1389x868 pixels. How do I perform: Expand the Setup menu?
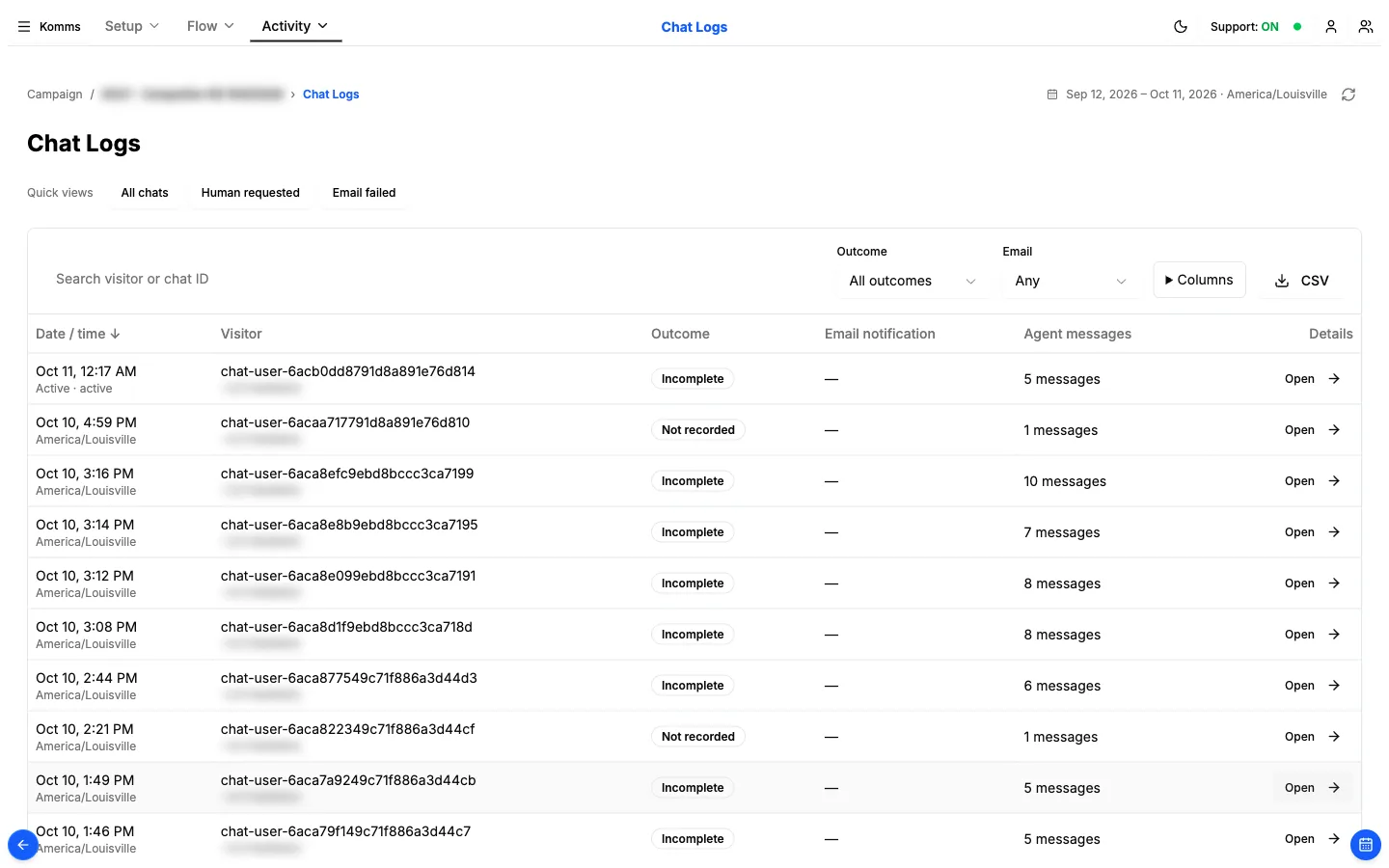click(x=132, y=26)
